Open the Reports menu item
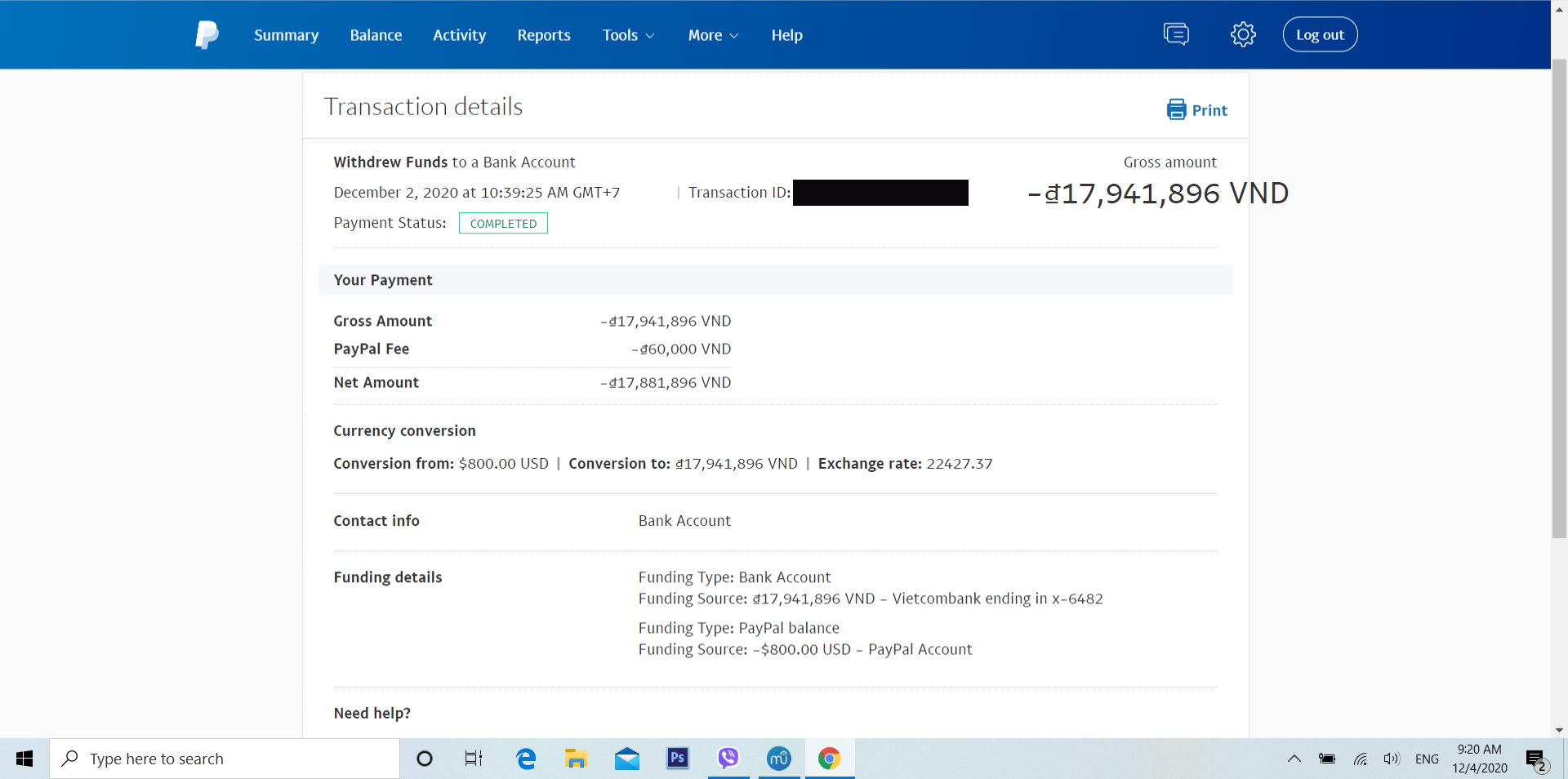 click(544, 35)
